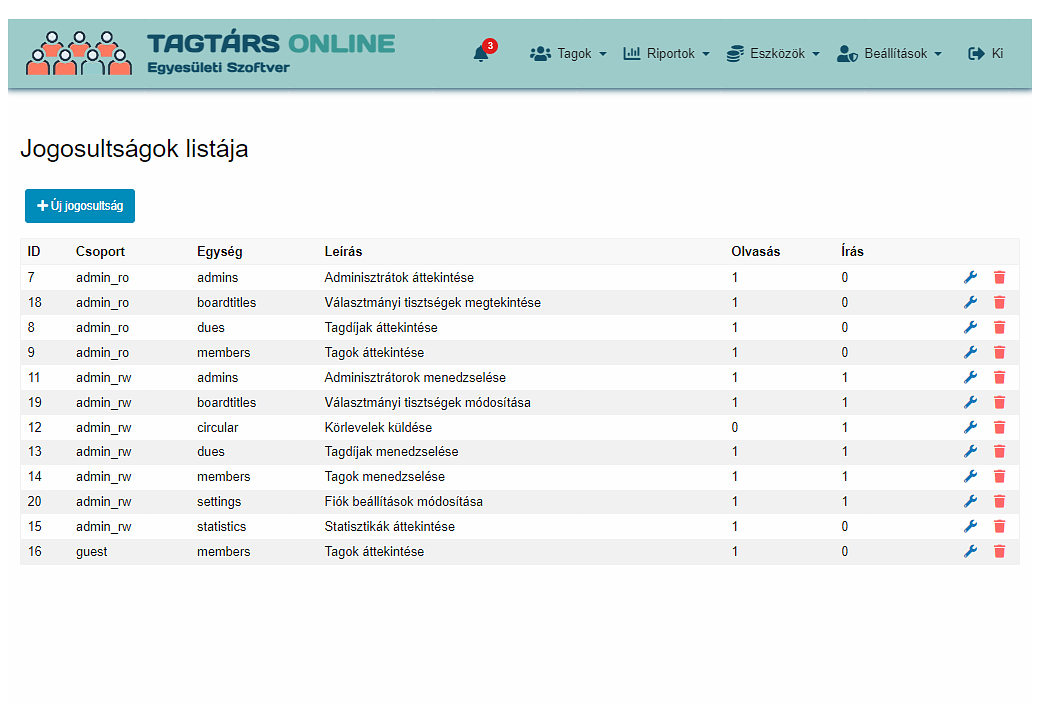
Task: Edit permission ID 18 using wrench icon
Action: tap(970, 302)
